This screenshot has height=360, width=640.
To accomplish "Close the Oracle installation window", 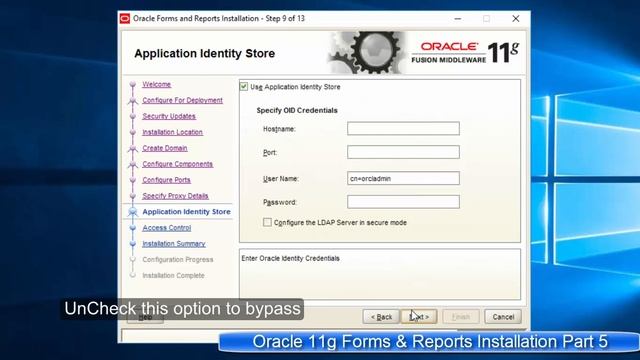I will 516,19.
